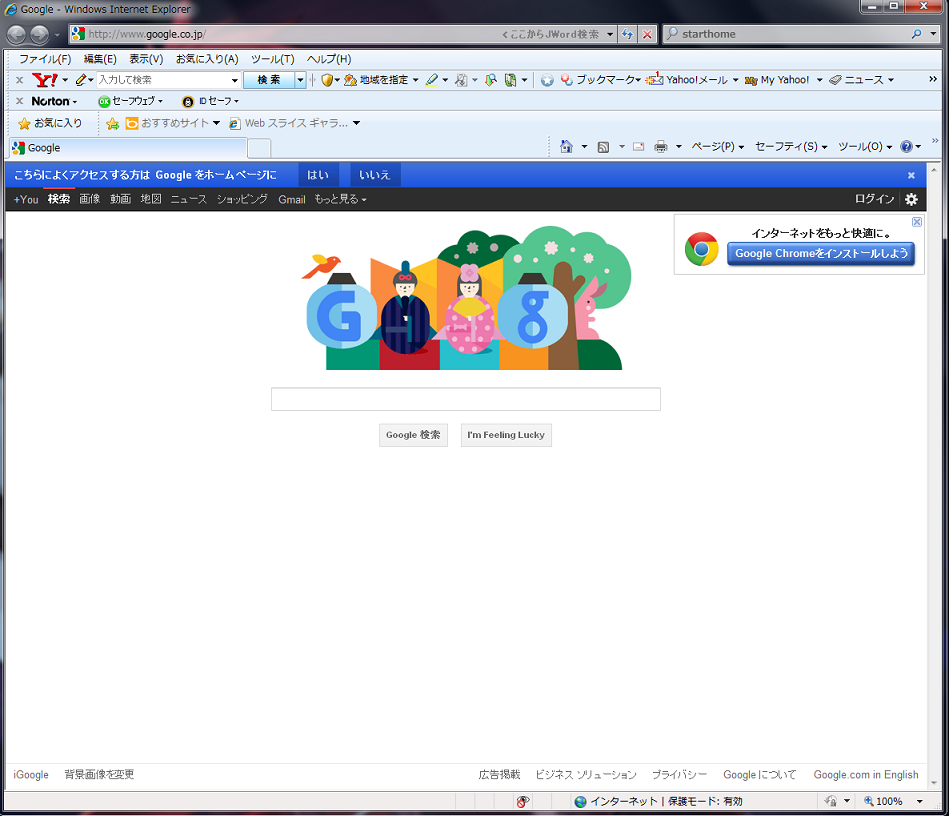Open the セーフティ(S) command menu

pos(791,146)
